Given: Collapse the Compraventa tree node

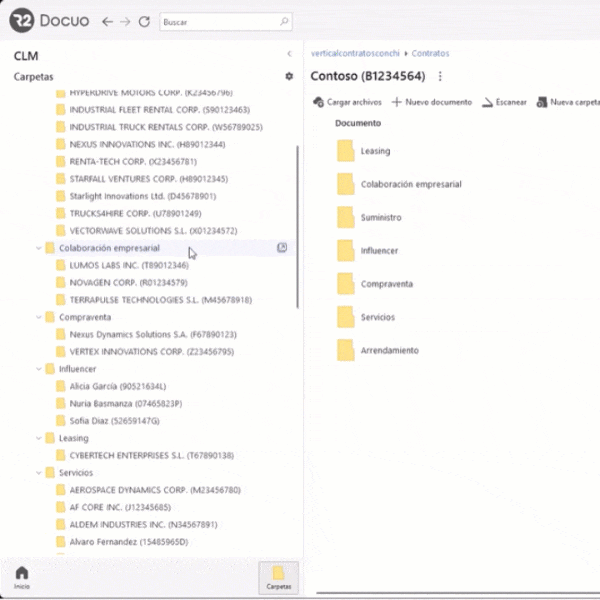Looking at the screenshot, I should (x=39, y=317).
